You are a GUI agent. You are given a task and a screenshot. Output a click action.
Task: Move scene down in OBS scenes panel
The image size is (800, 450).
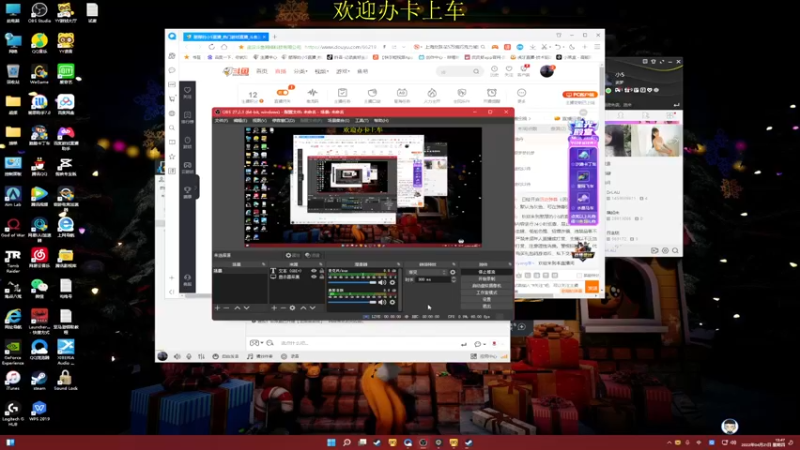(x=246, y=308)
